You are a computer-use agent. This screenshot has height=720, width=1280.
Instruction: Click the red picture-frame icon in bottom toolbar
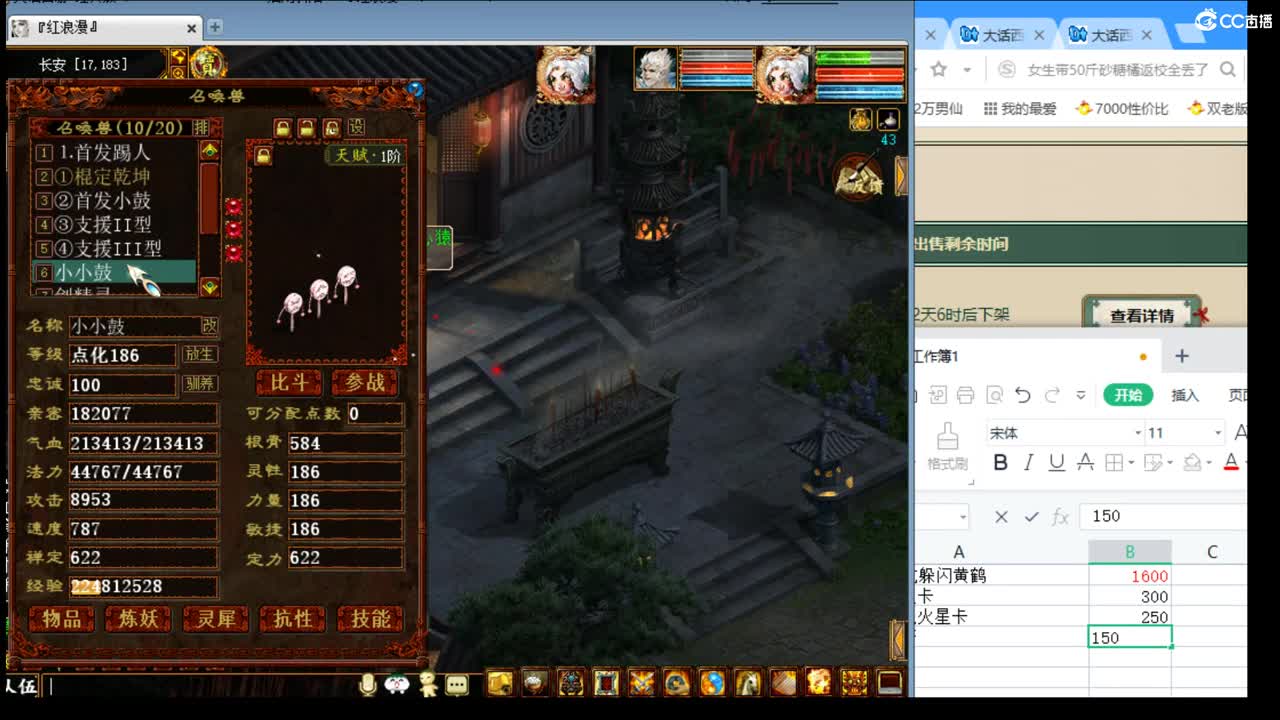[x=606, y=683]
